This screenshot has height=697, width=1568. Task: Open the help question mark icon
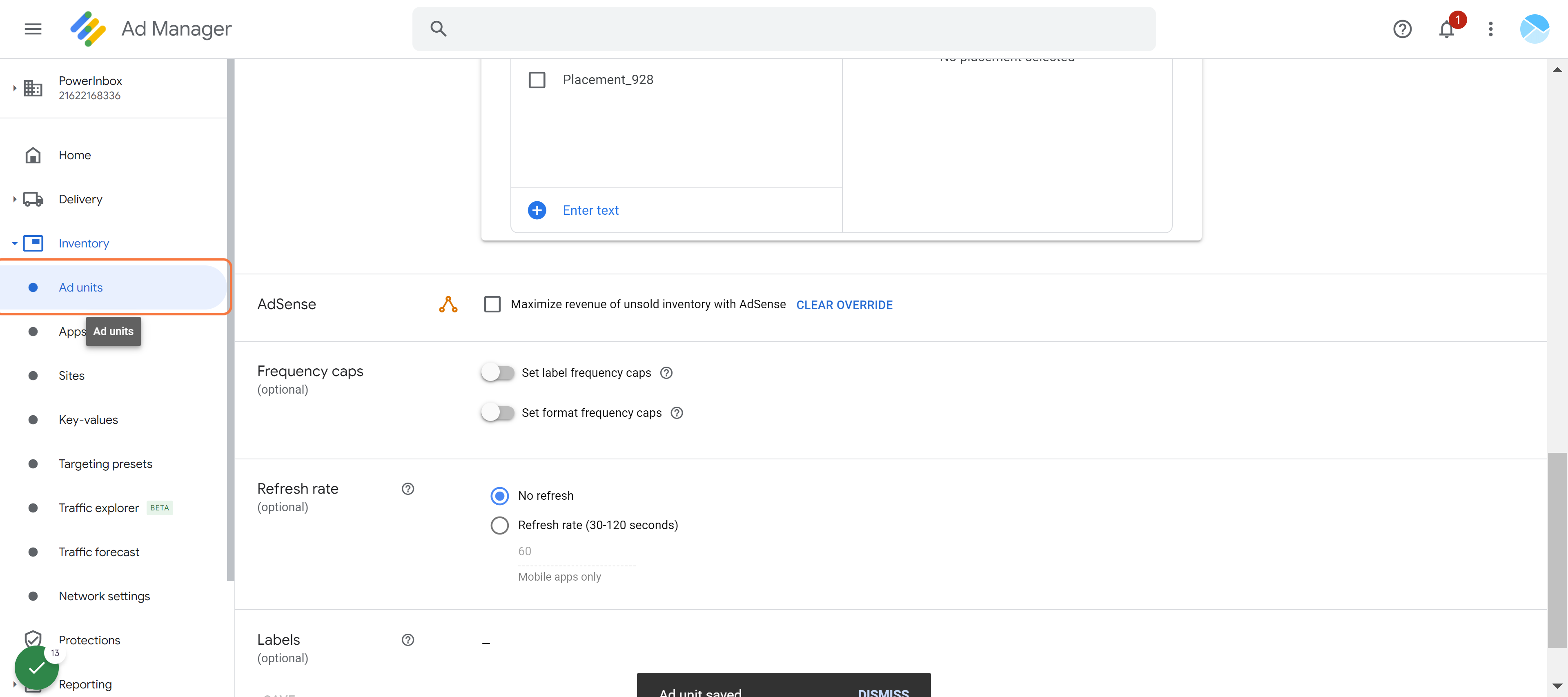point(1402,29)
